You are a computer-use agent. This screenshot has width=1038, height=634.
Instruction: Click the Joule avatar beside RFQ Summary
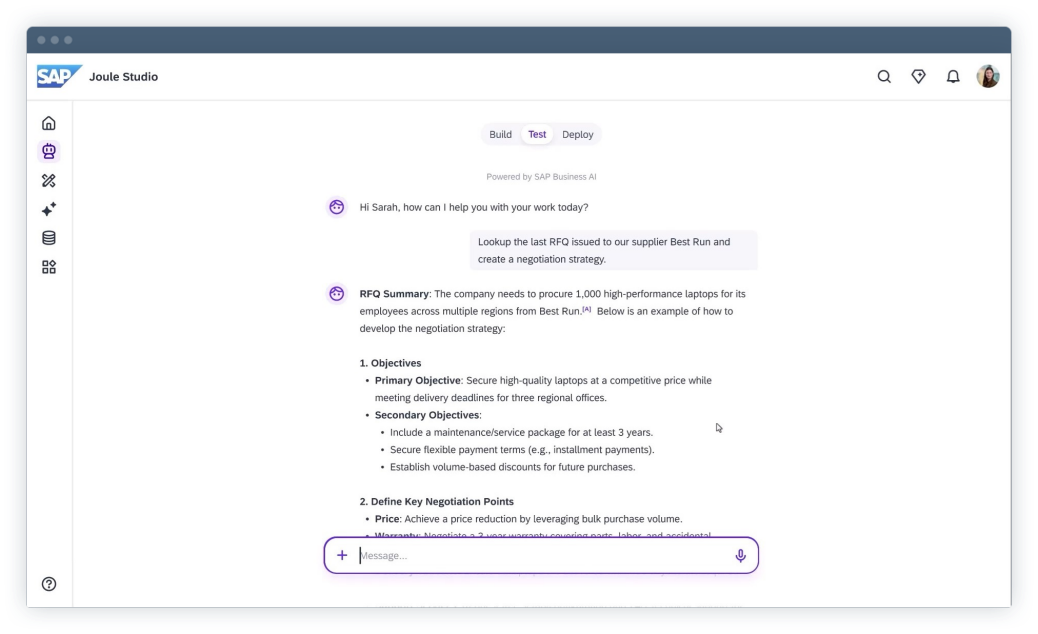[x=336, y=294]
